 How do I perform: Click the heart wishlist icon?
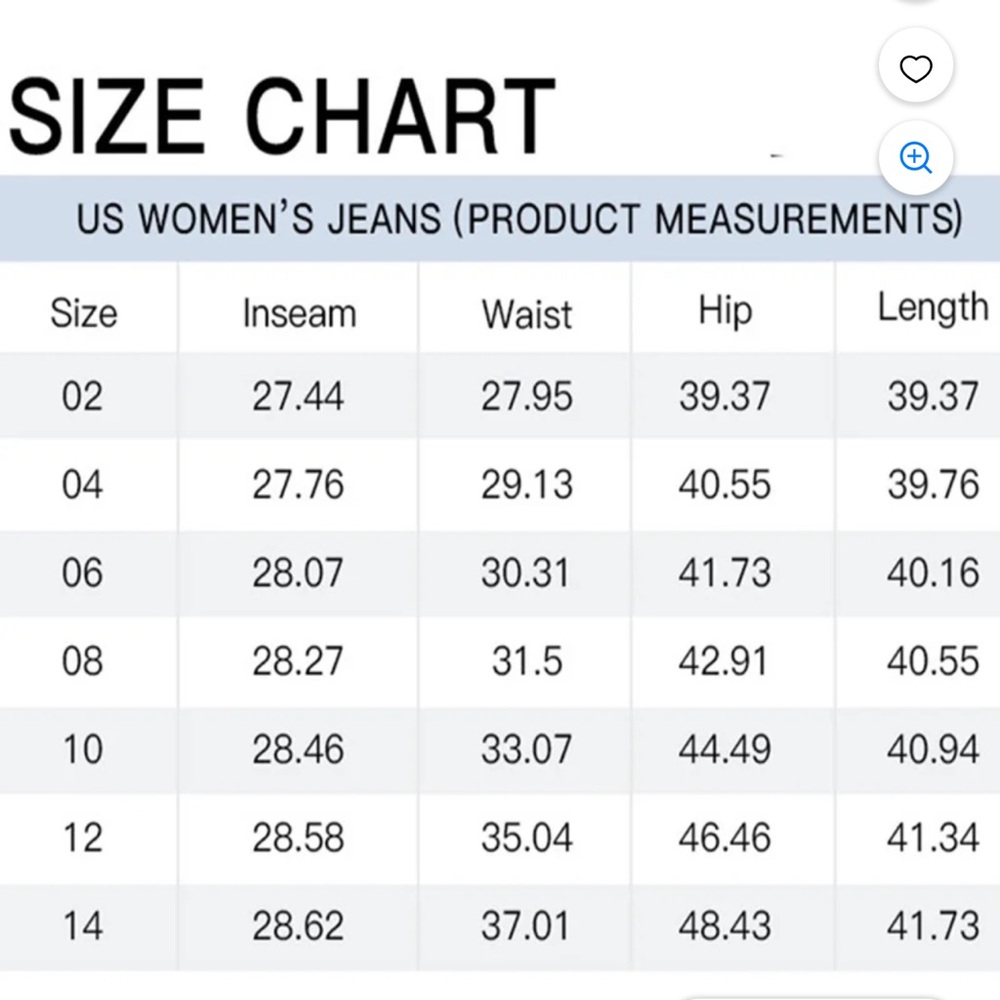pyautogui.click(x=916, y=68)
